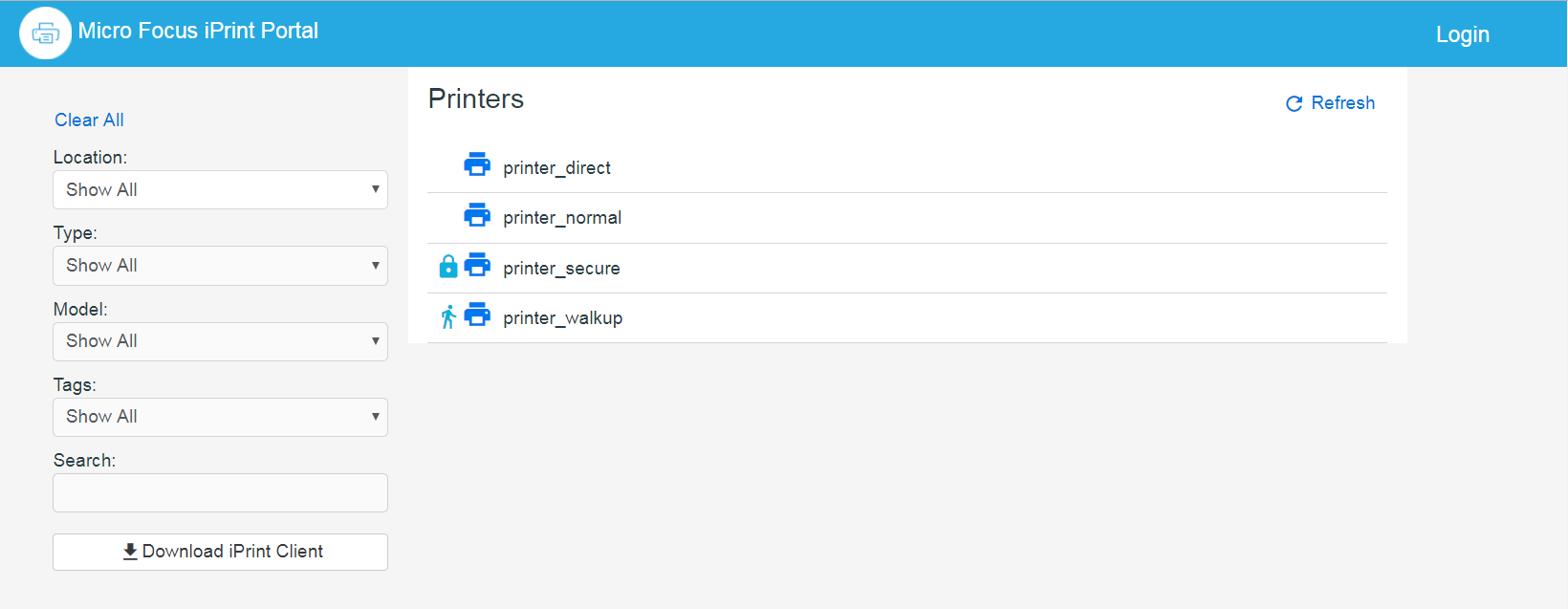This screenshot has height=609, width=1568.
Task: Select printer_direct from the printer list
Action: pyautogui.click(x=556, y=168)
